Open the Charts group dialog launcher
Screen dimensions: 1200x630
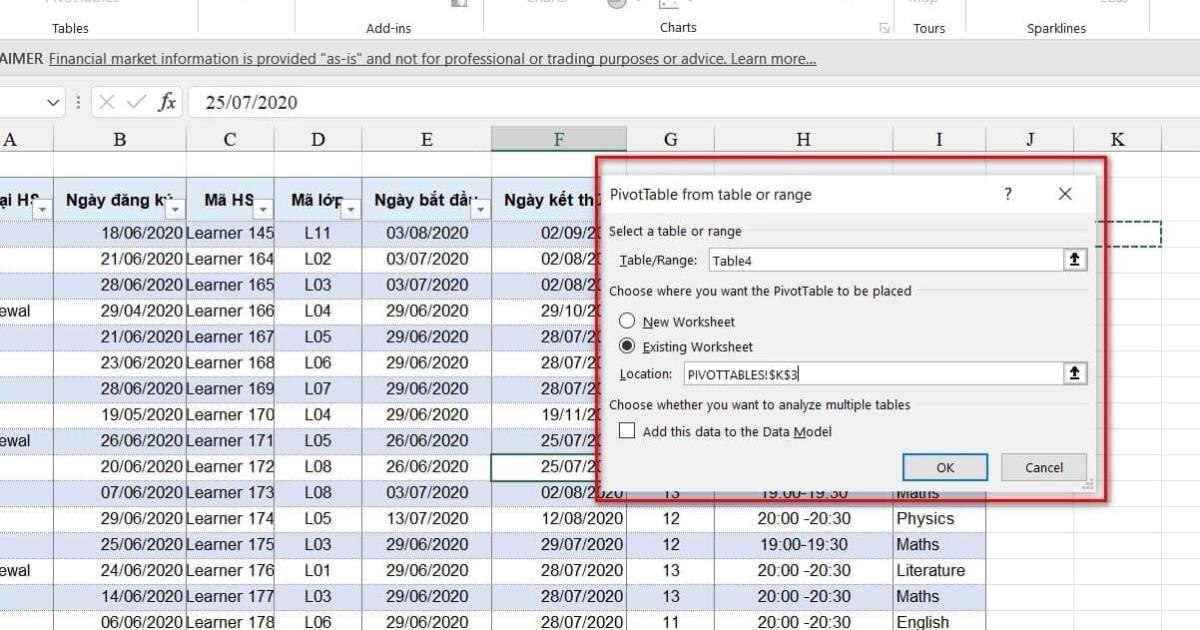click(x=884, y=28)
